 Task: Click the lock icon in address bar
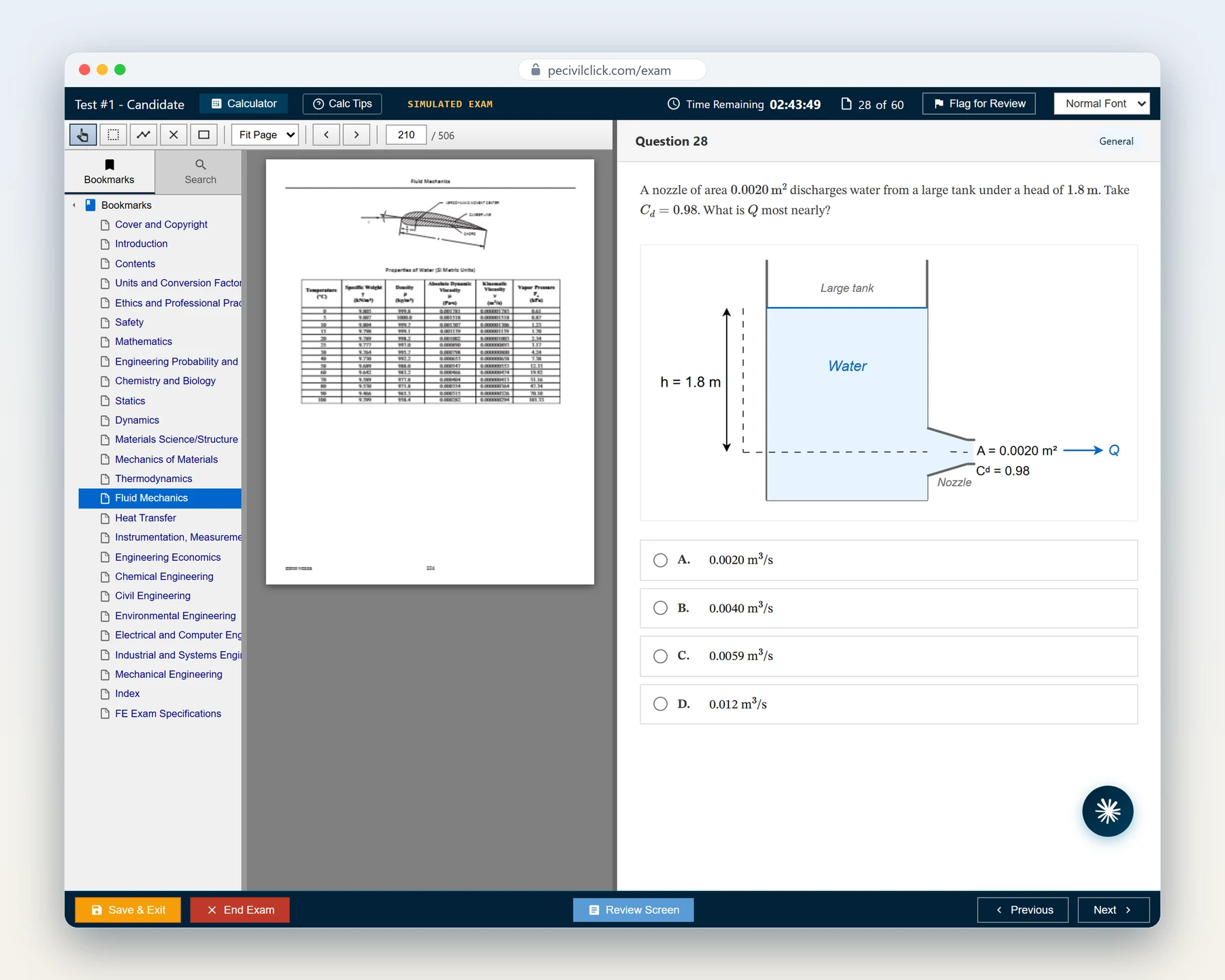536,70
